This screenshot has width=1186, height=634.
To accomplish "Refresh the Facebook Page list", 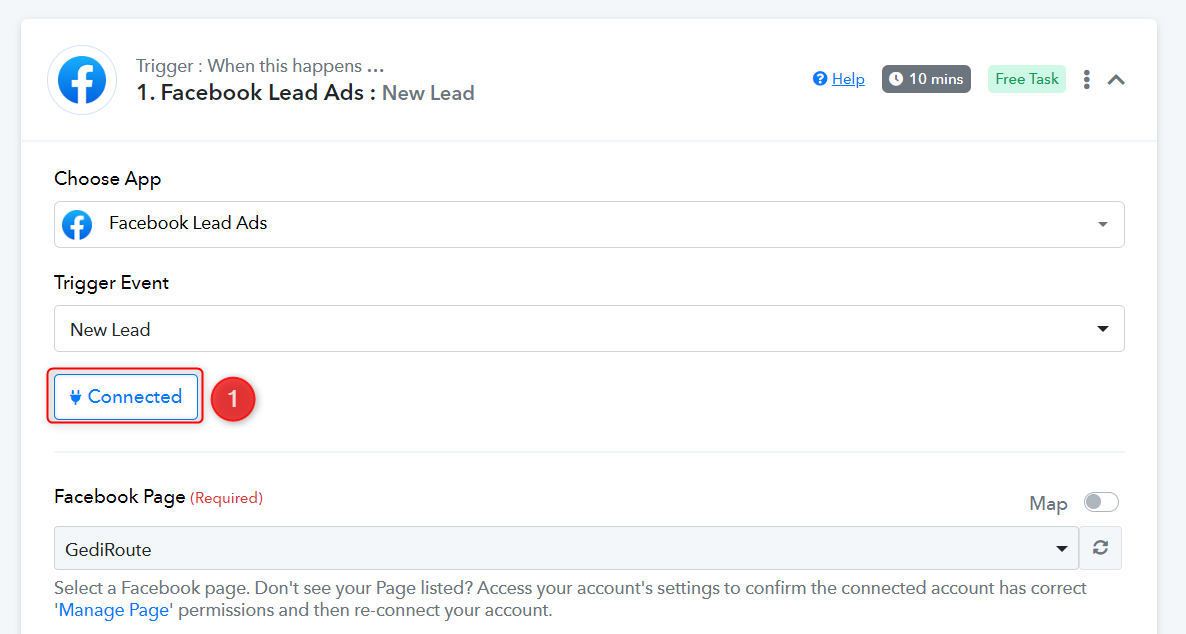I will click(x=1101, y=548).
